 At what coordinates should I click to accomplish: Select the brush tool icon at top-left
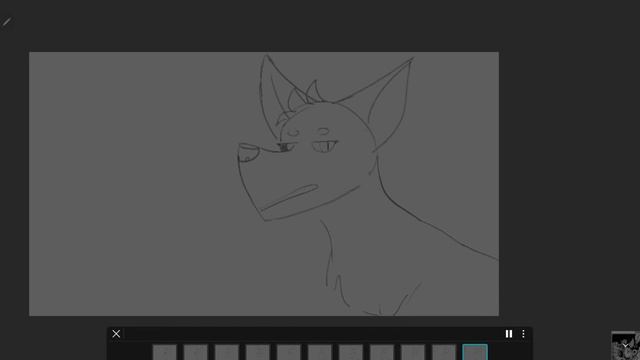pos(7,22)
